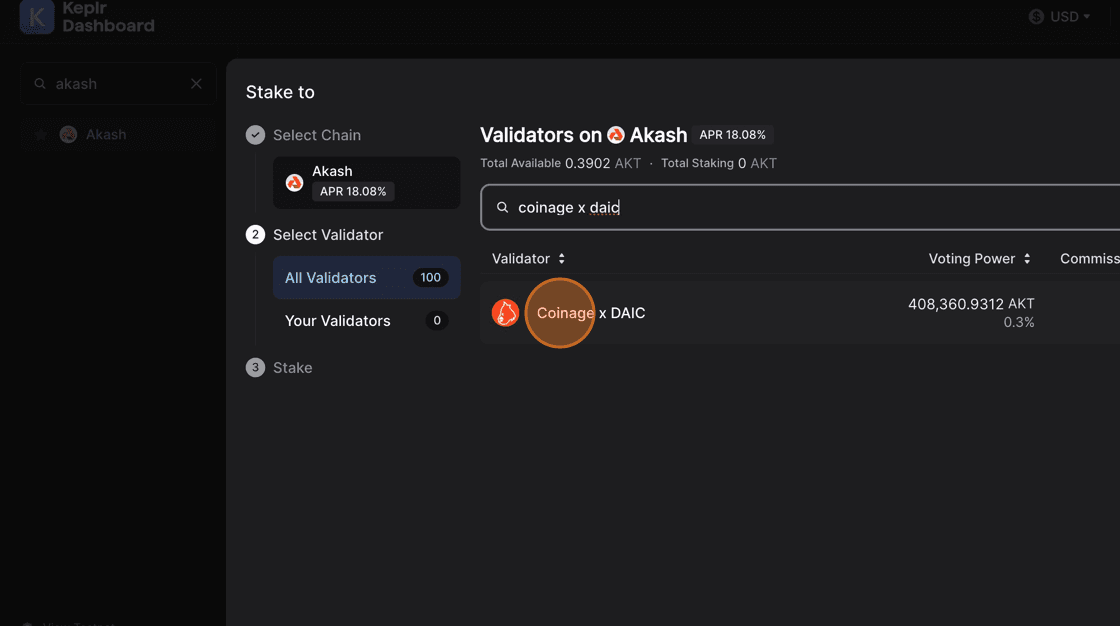Click the Coinage x DAIC validator logo
Viewport: 1120px width, 626px height.
(505, 313)
